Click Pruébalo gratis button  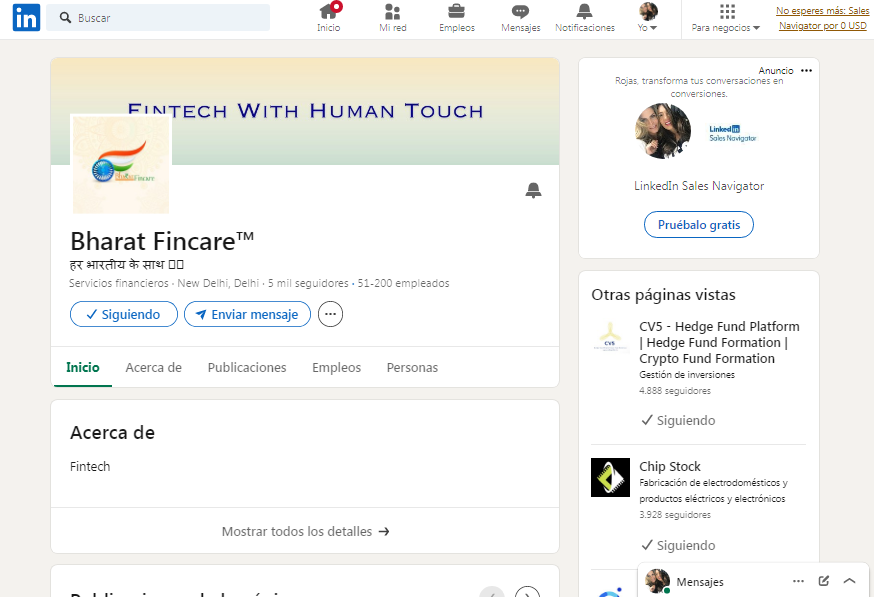(x=699, y=225)
